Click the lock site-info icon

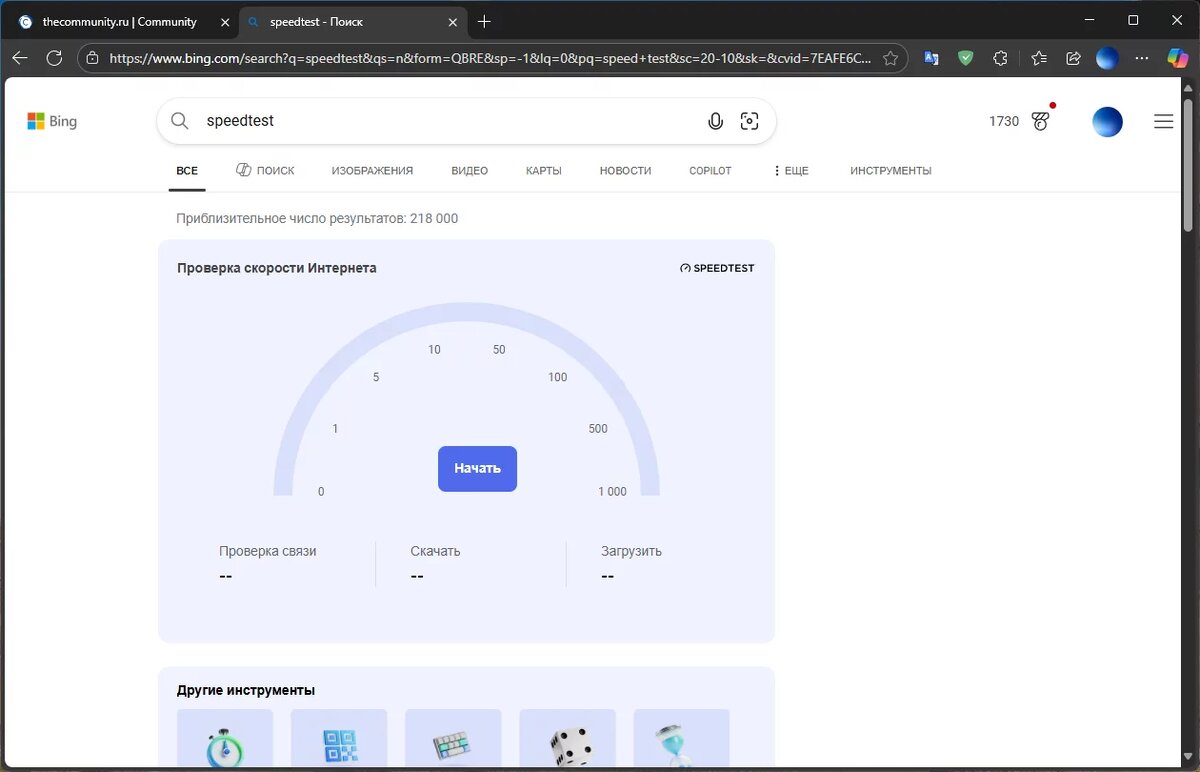tap(93, 58)
